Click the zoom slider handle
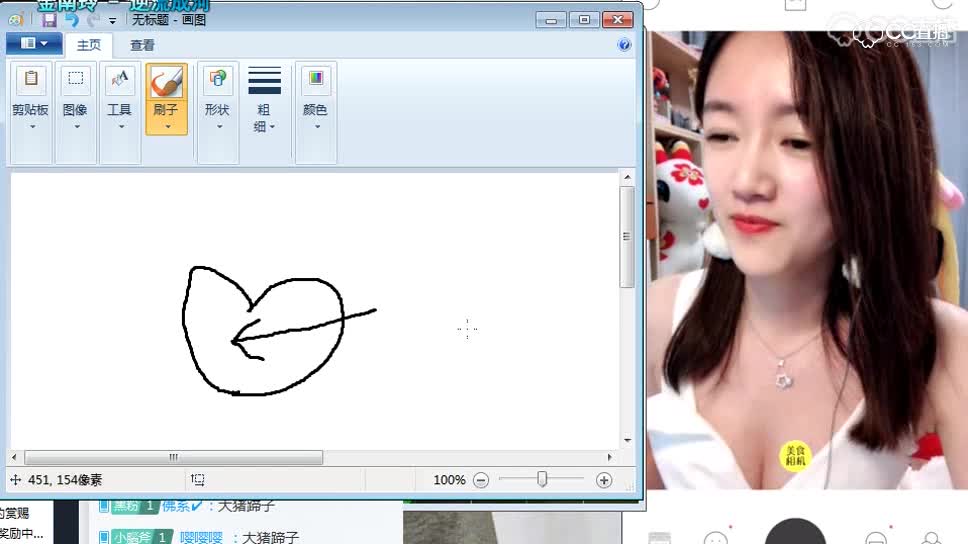This screenshot has height=544, width=968. click(x=542, y=479)
